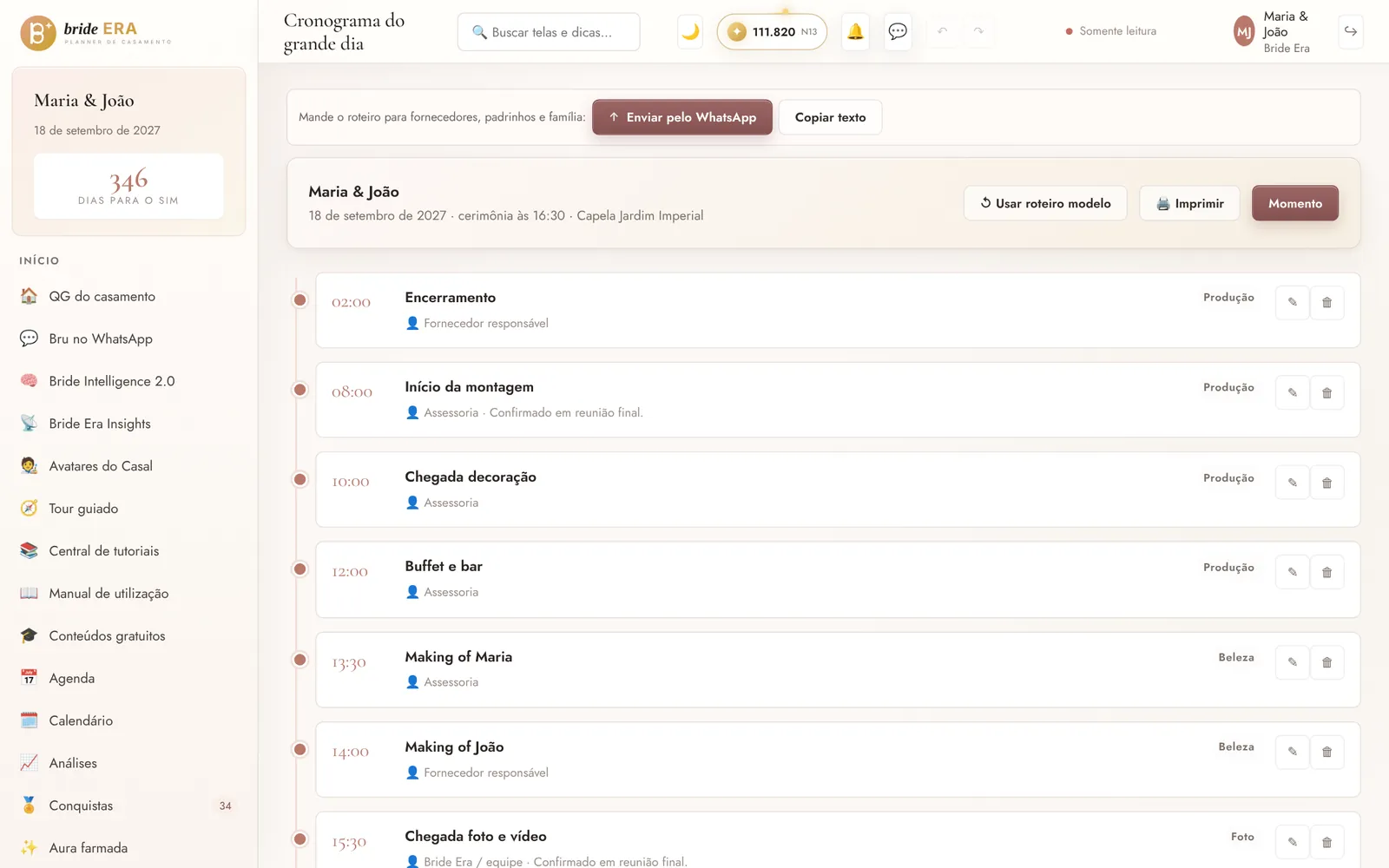
Task: Open the chat bubble icon
Action: [x=898, y=32]
